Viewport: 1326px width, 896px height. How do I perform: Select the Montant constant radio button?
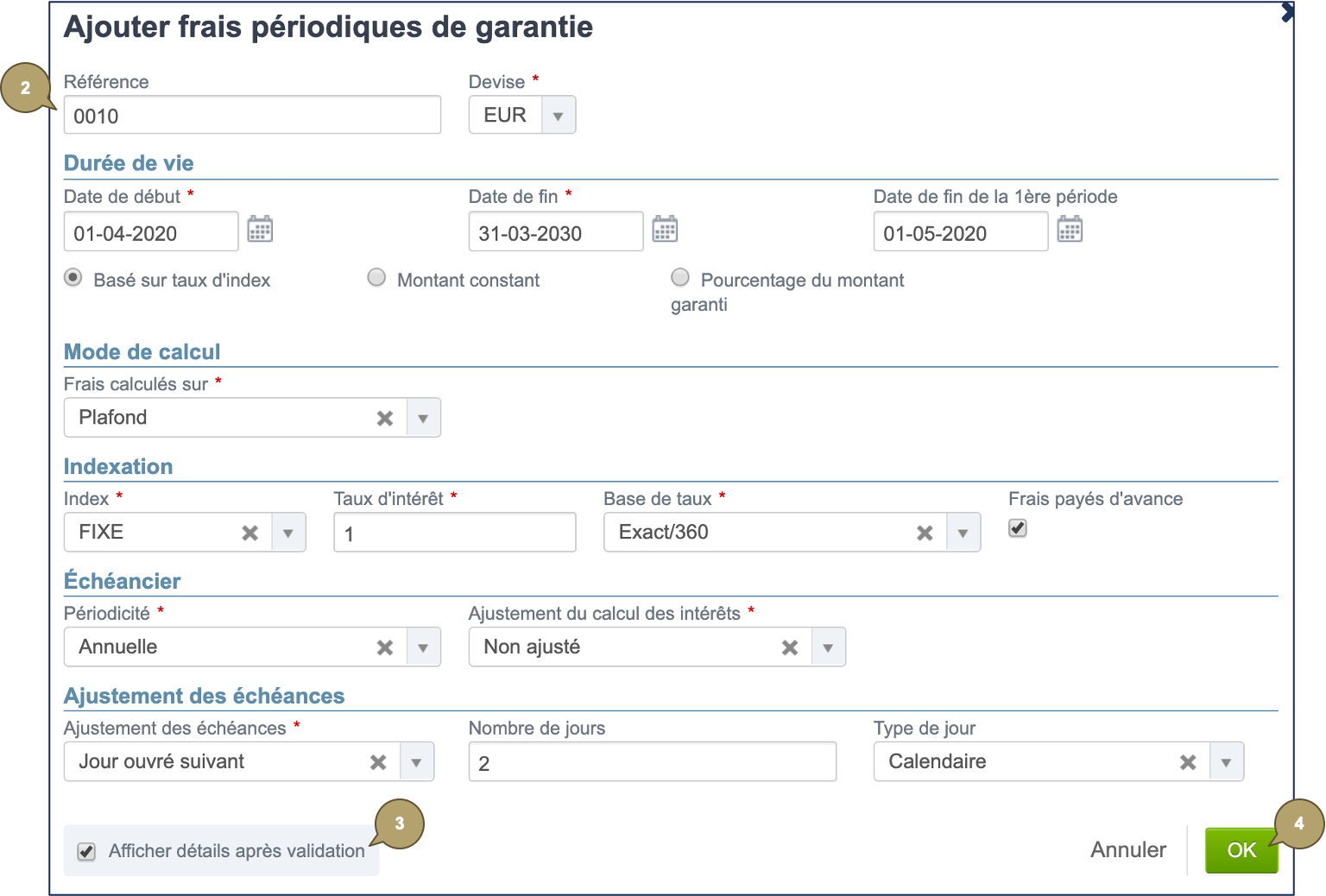[376, 277]
